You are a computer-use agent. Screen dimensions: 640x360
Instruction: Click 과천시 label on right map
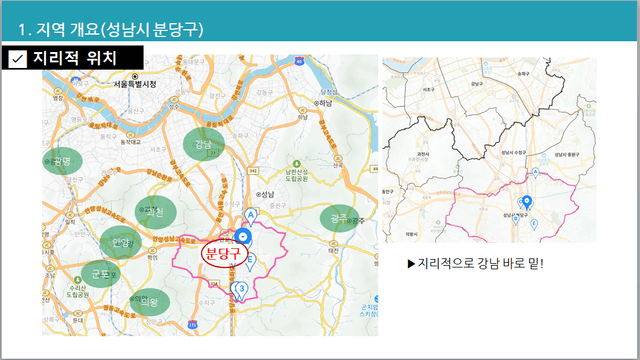pyautogui.click(x=423, y=154)
